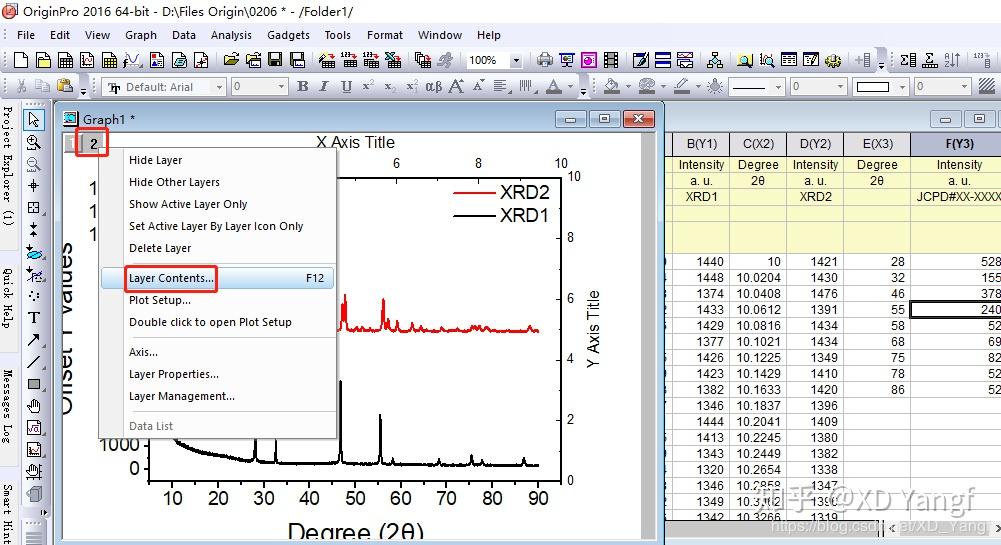Open the Code Builder gear icon

pos(832,61)
